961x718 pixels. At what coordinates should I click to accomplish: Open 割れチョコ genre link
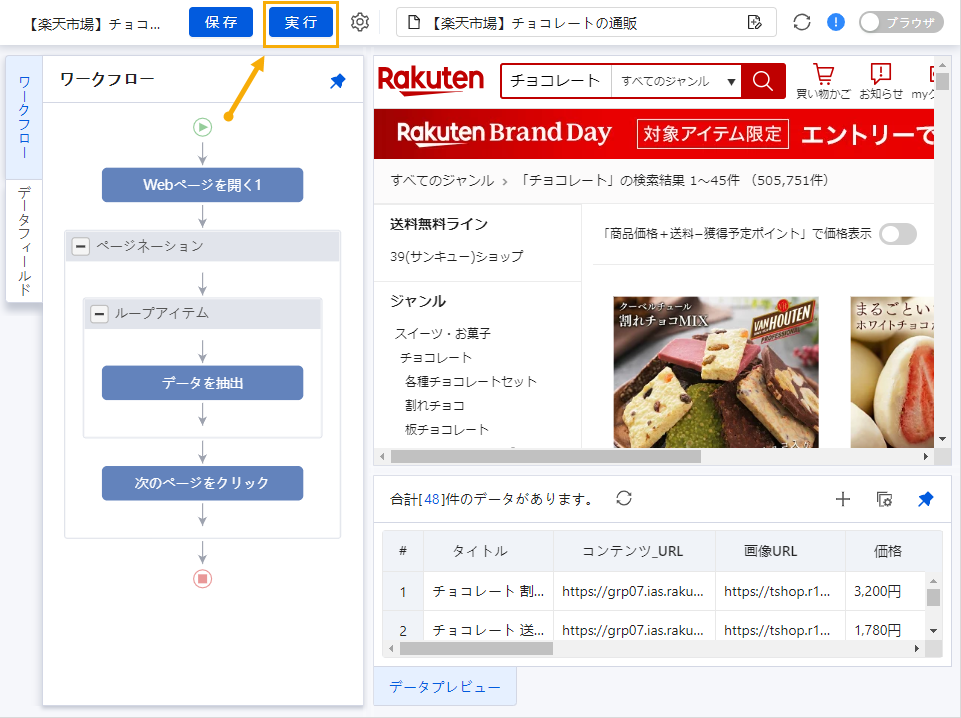435,405
